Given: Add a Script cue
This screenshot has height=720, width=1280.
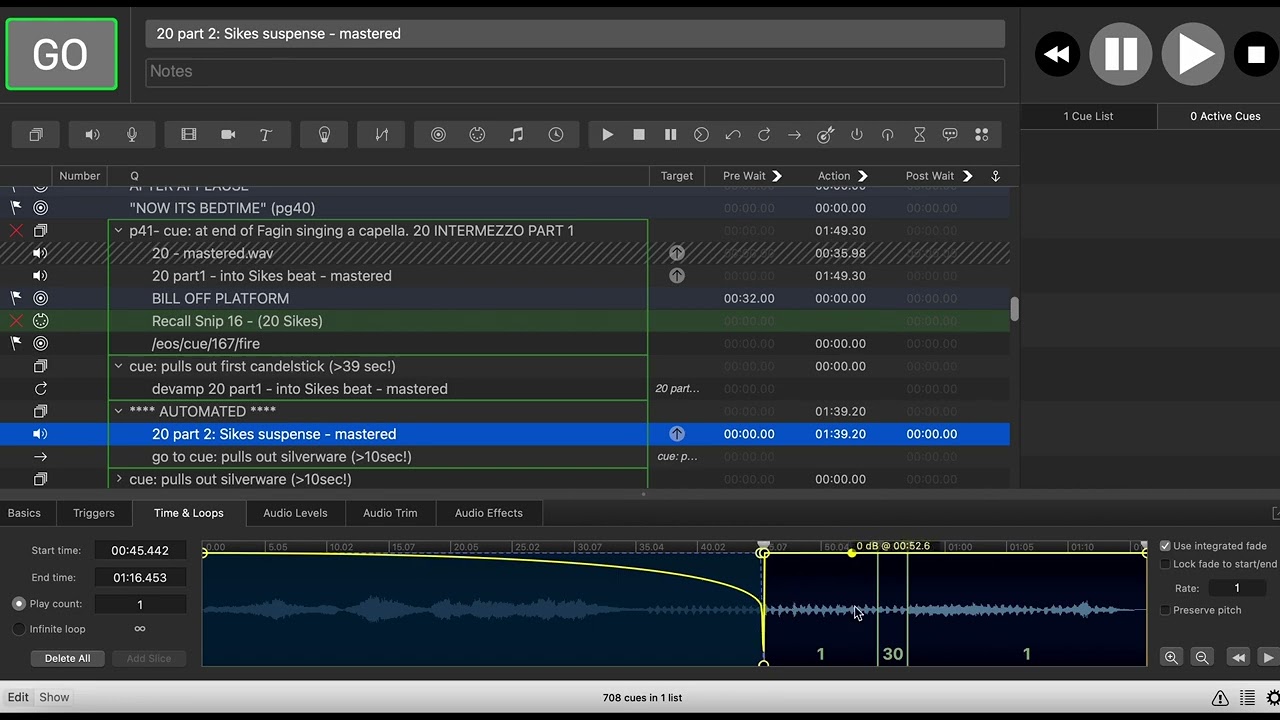Looking at the screenshot, I should (x=981, y=135).
